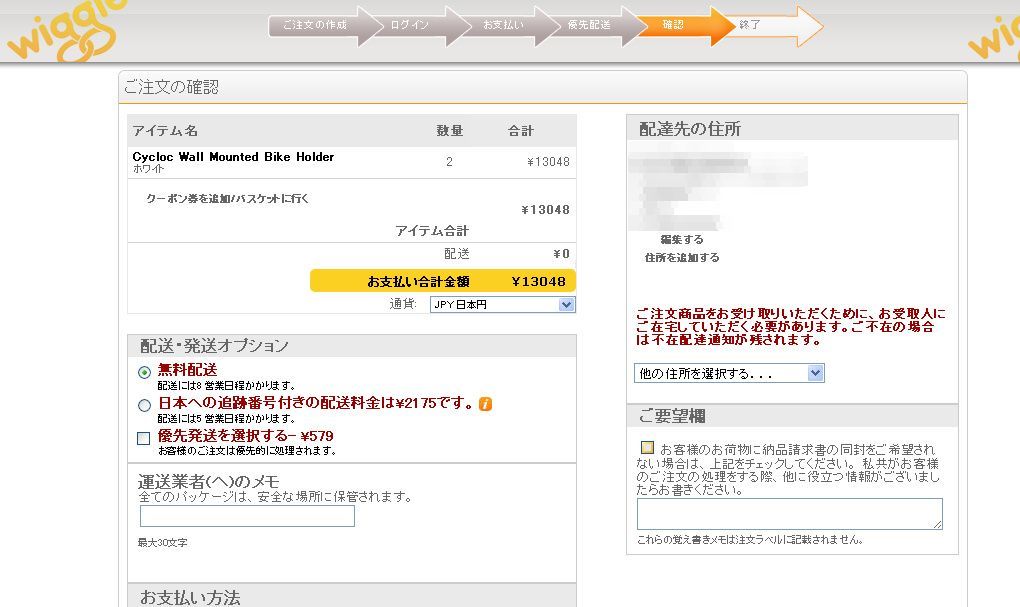
Task: Expand the 他の住所を選択する address dropdown
Action: pos(729,373)
